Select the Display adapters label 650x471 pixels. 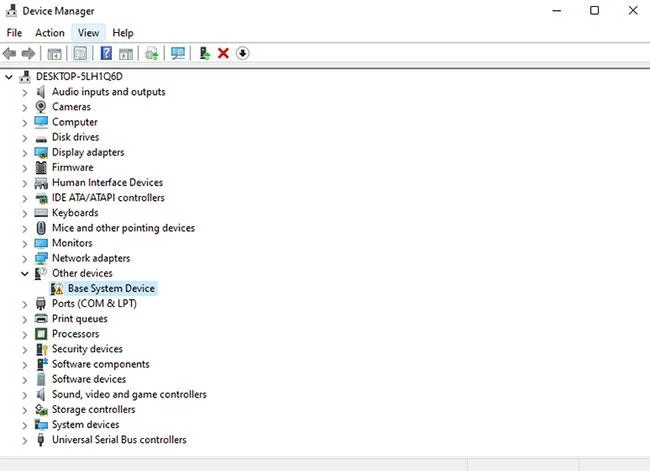click(88, 153)
